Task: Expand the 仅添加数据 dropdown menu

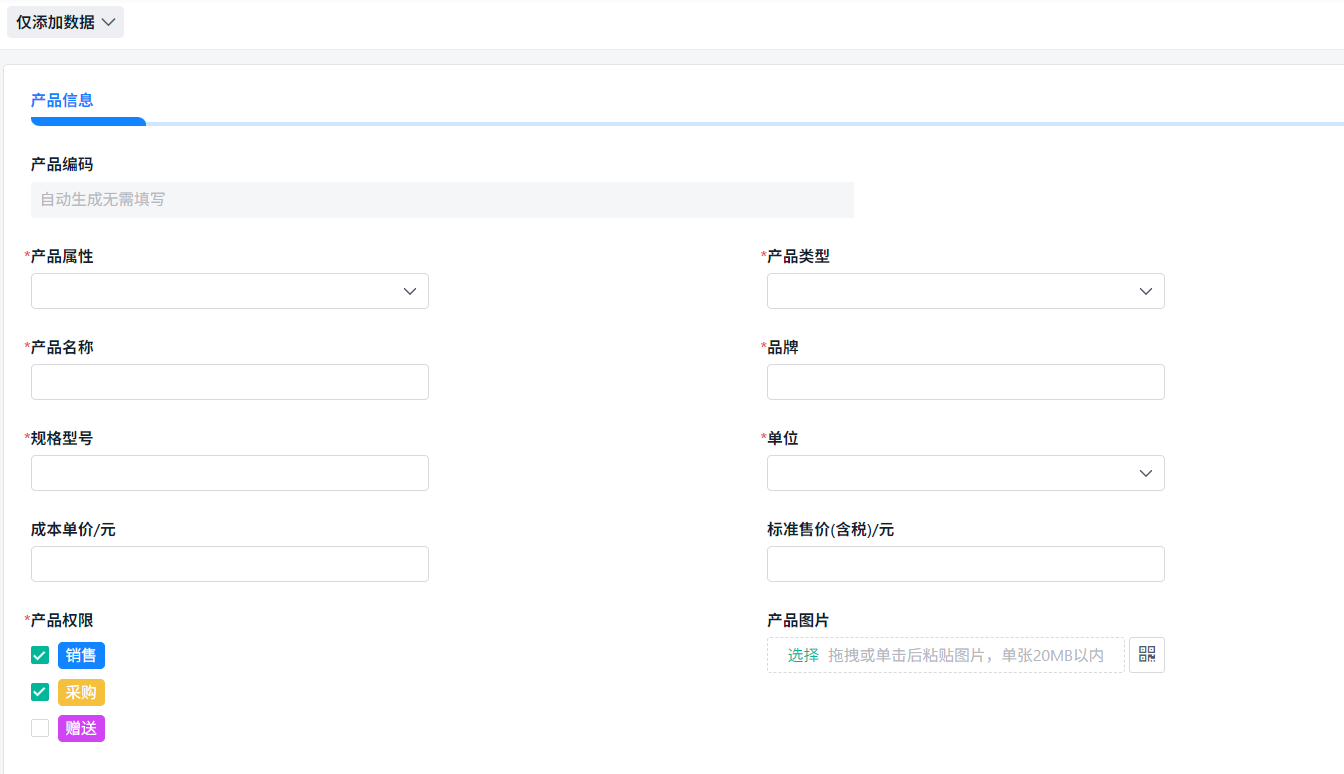Action: pos(65,21)
